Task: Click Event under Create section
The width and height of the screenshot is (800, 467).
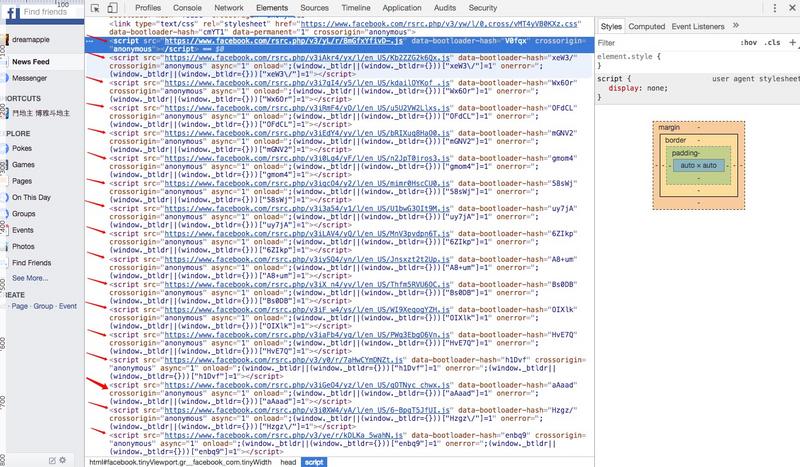Action: coord(67,306)
